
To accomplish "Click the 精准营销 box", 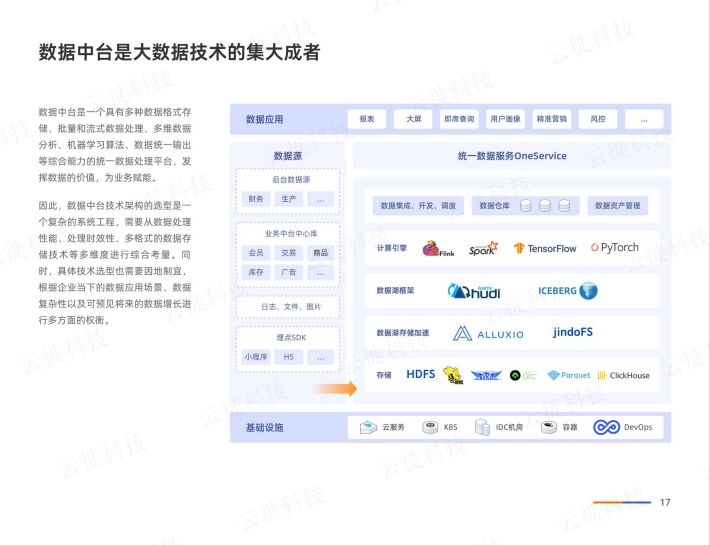I will [x=552, y=119].
